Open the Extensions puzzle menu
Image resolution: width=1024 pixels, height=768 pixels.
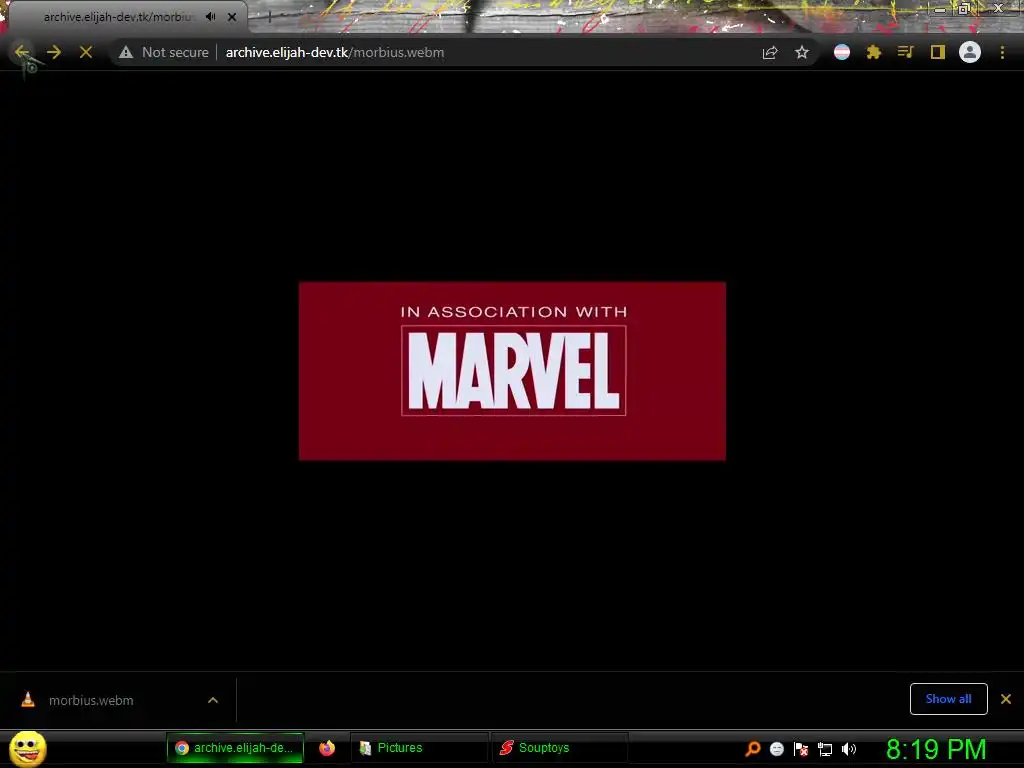[x=874, y=52]
